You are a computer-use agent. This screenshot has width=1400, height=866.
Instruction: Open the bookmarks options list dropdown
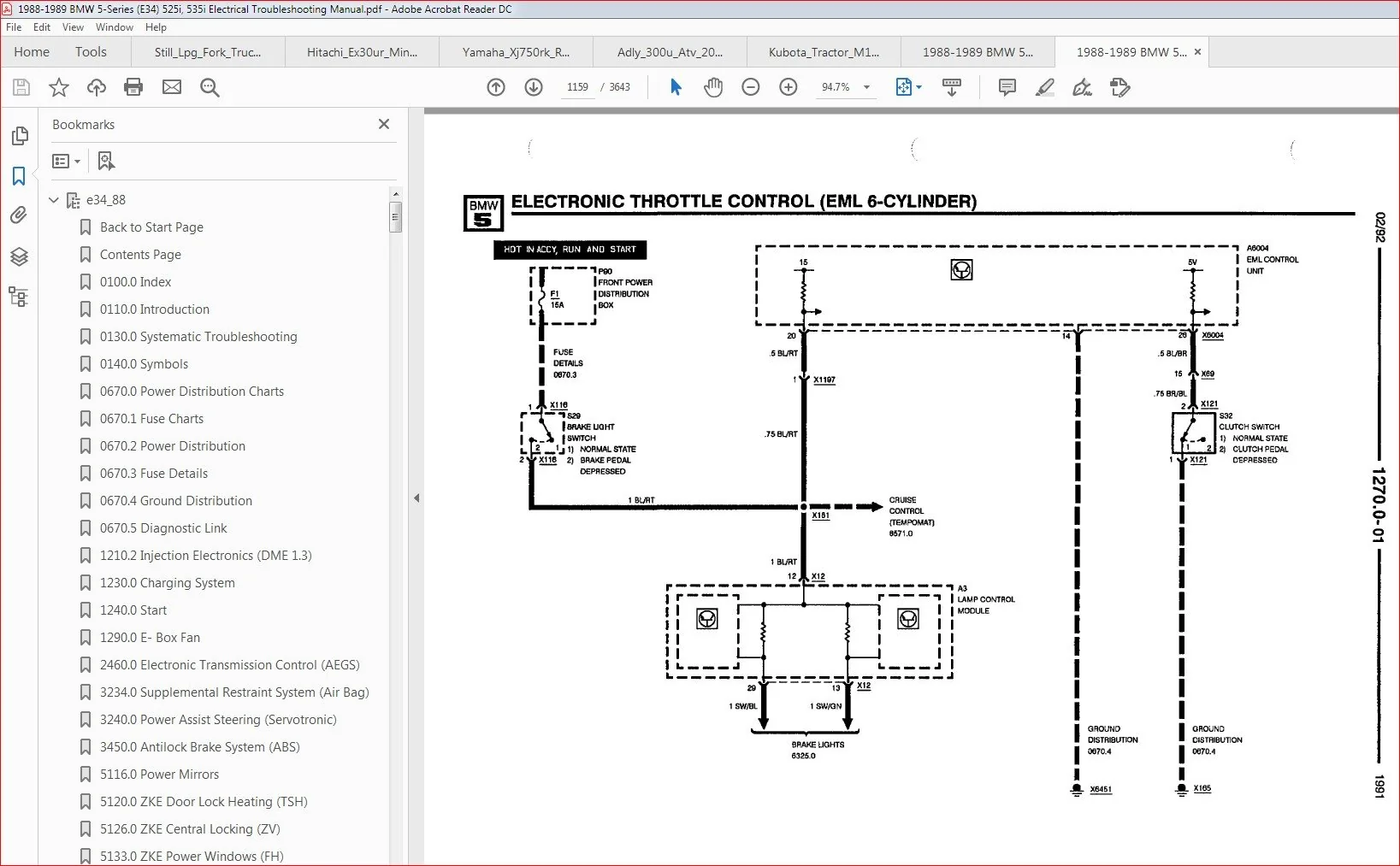click(66, 161)
